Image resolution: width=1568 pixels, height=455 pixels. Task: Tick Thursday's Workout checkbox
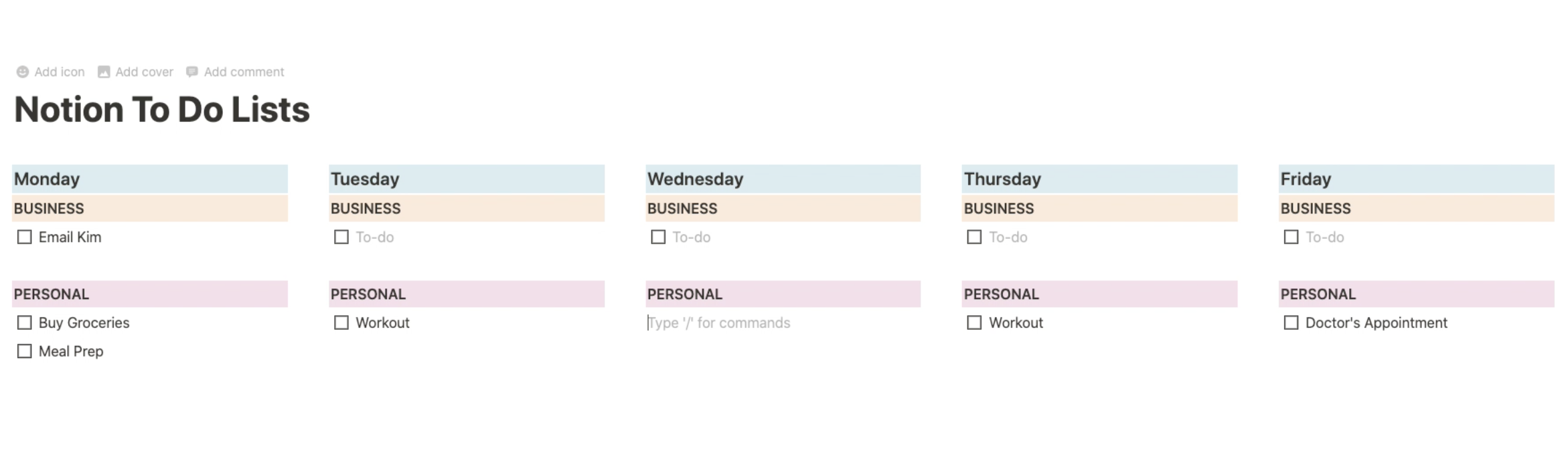click(x=974, y=323)
